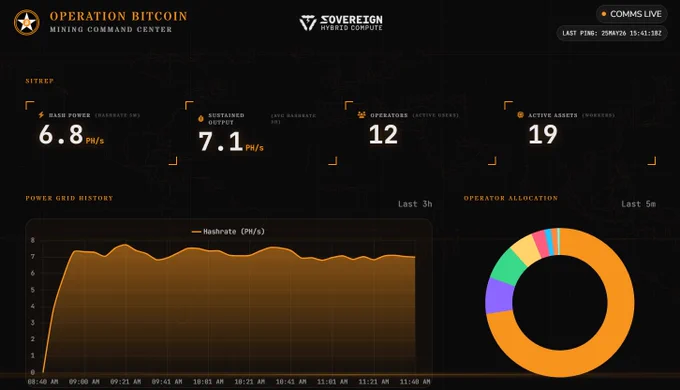Viewport: 680px width, 390px height.
Task: Click the y-axis label 2
Action: click(33, 339)
